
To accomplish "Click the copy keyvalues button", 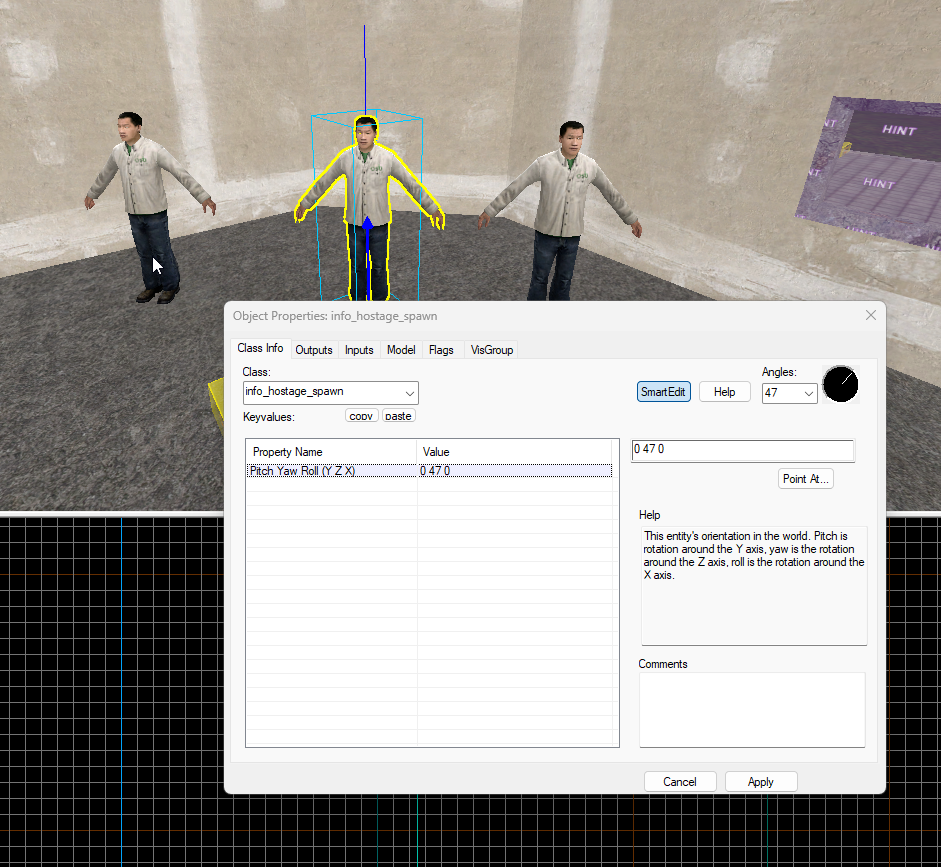I will click(361, 415).
